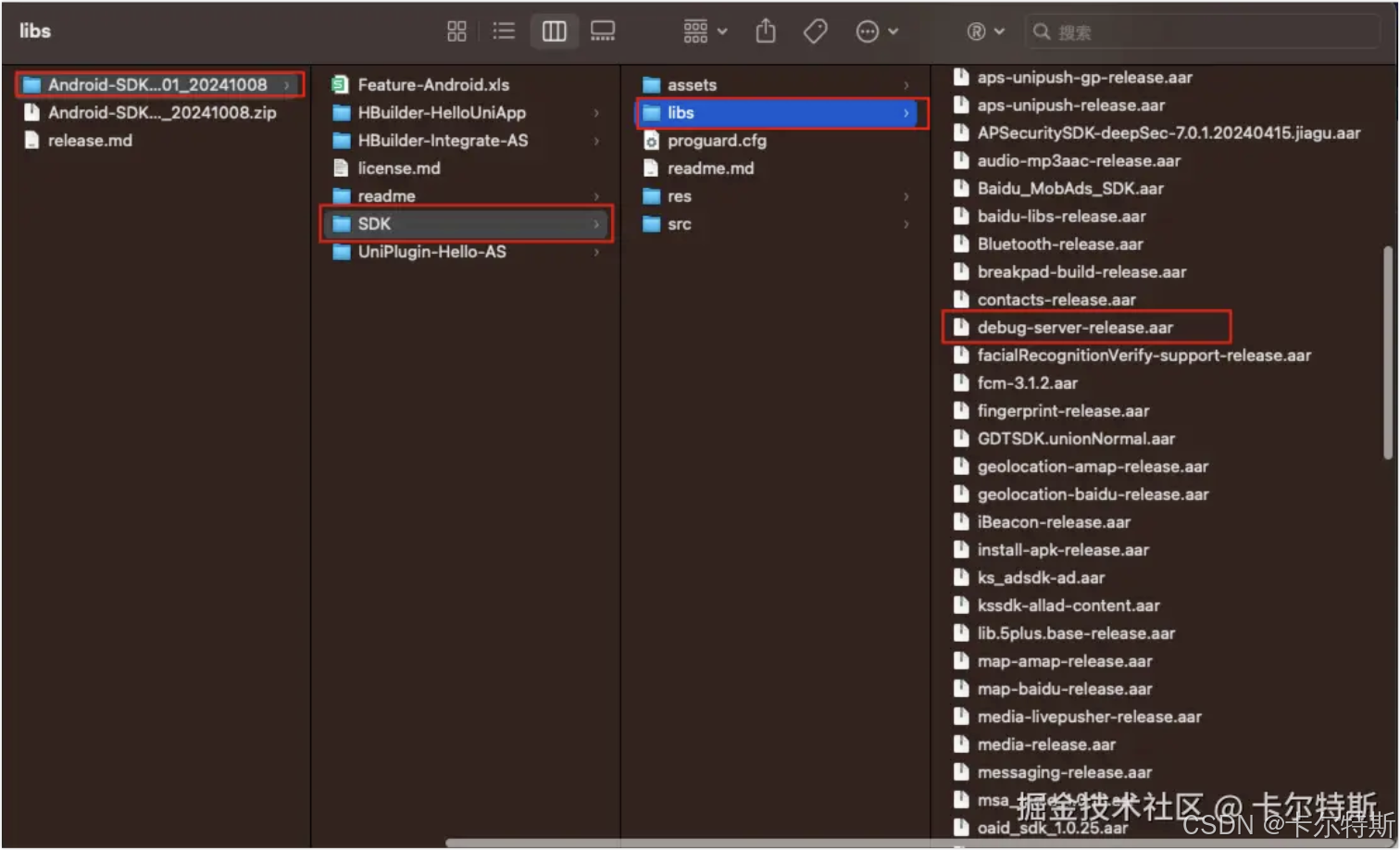This screenshot has width=1400, height=850.
Task: Select the SDK folder
Action: 468,224
